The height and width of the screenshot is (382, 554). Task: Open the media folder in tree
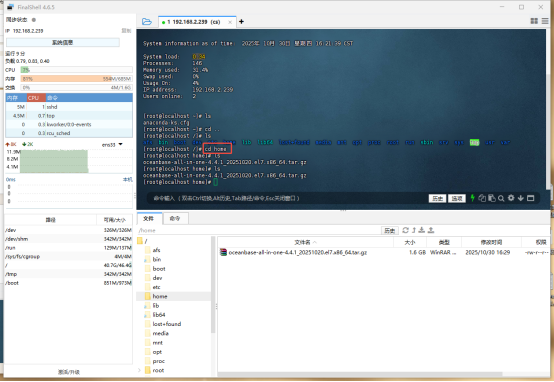pyautogui.click(x=157, y=333)
